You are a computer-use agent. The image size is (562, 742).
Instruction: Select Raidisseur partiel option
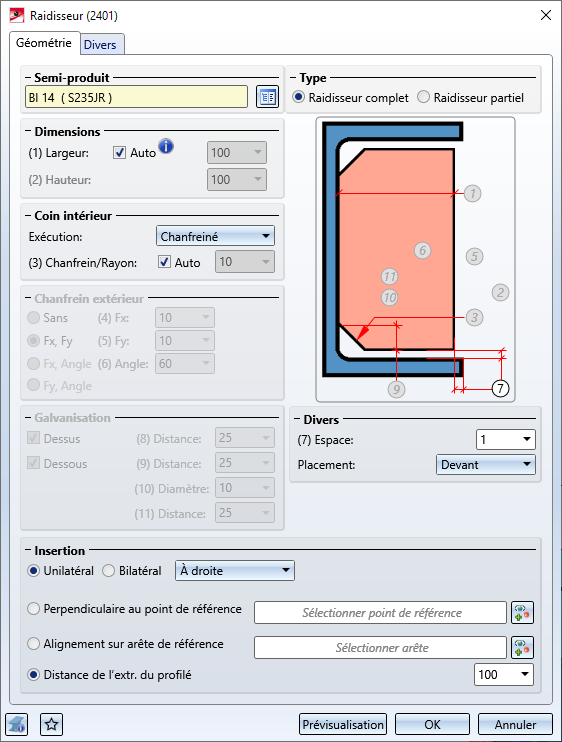(423, 97)
